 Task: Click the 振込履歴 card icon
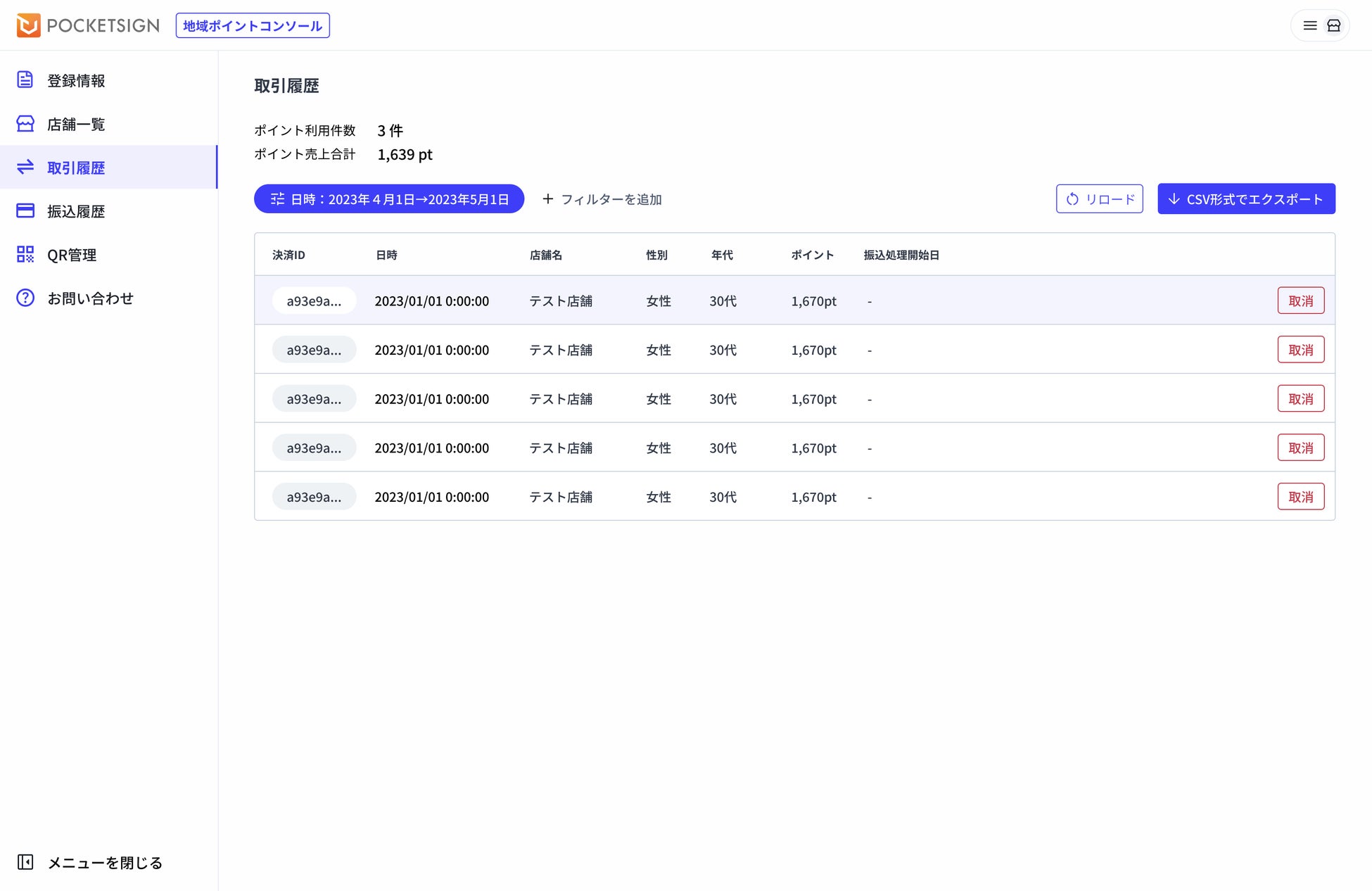point(25,211)
